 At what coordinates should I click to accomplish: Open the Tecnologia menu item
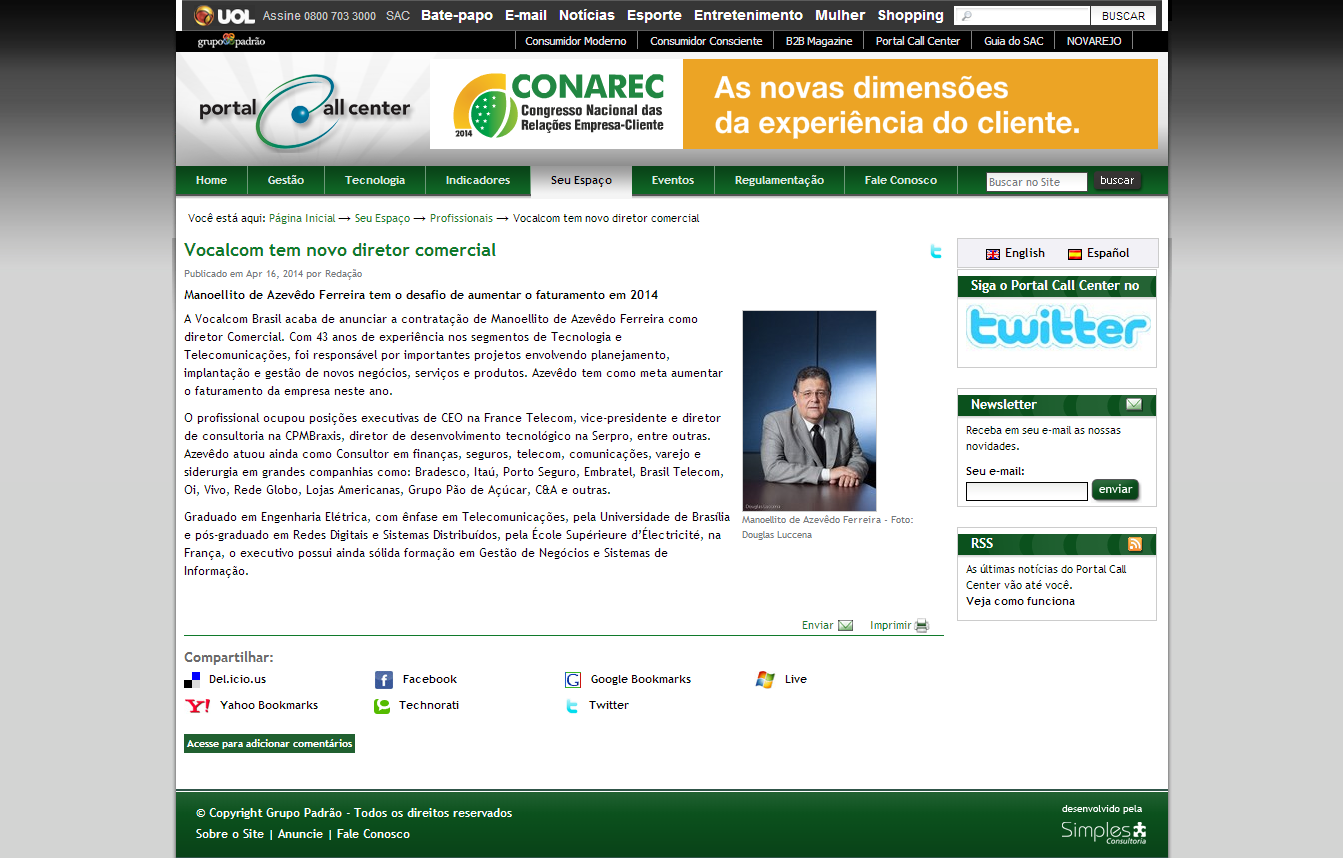375,180
